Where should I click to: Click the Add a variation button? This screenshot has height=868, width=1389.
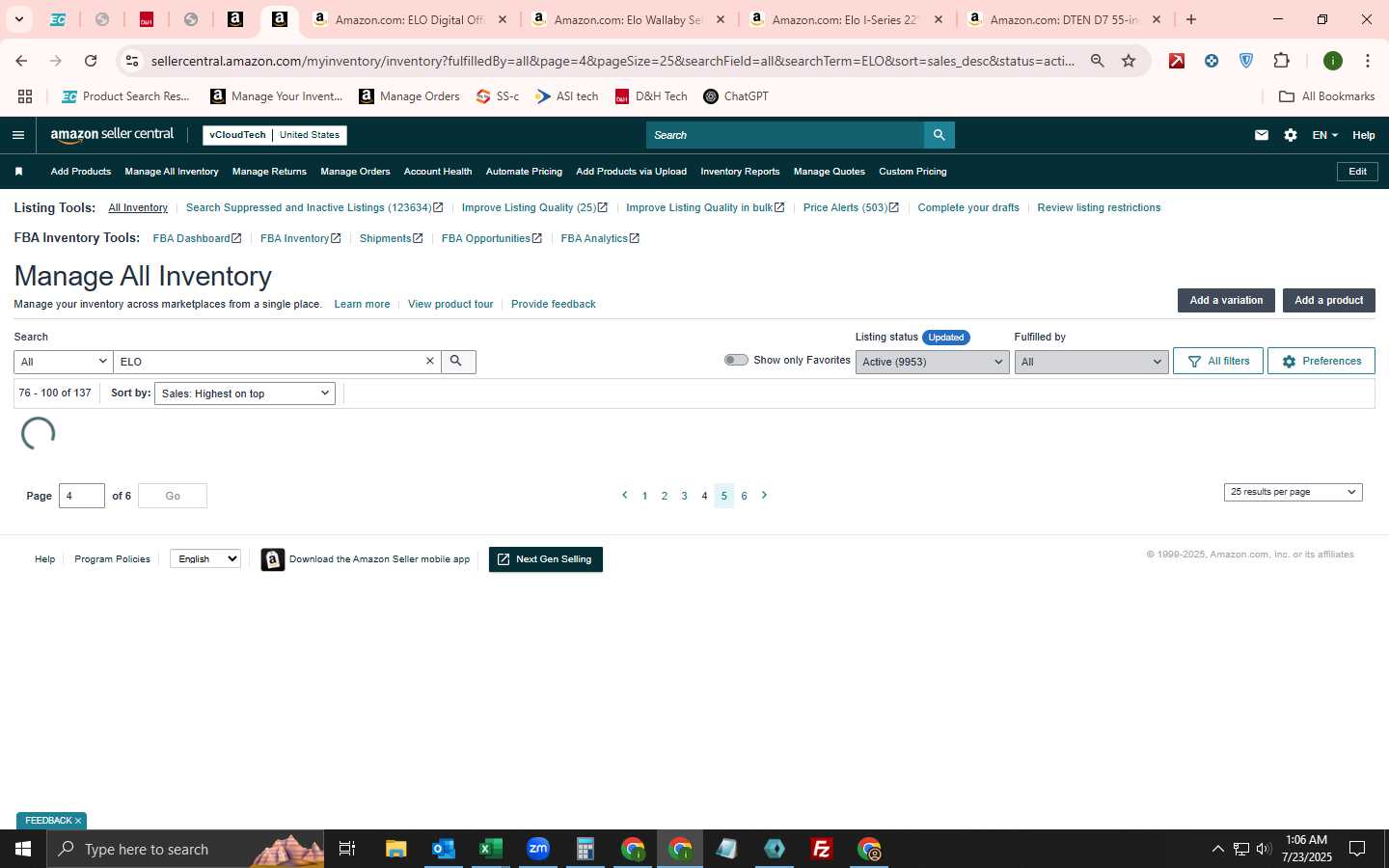1226,300
